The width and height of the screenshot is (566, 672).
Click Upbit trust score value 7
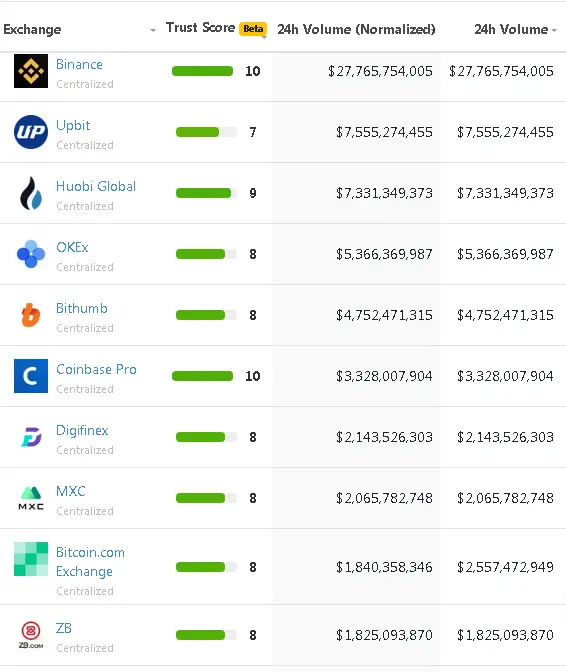[x=253, y=132]
